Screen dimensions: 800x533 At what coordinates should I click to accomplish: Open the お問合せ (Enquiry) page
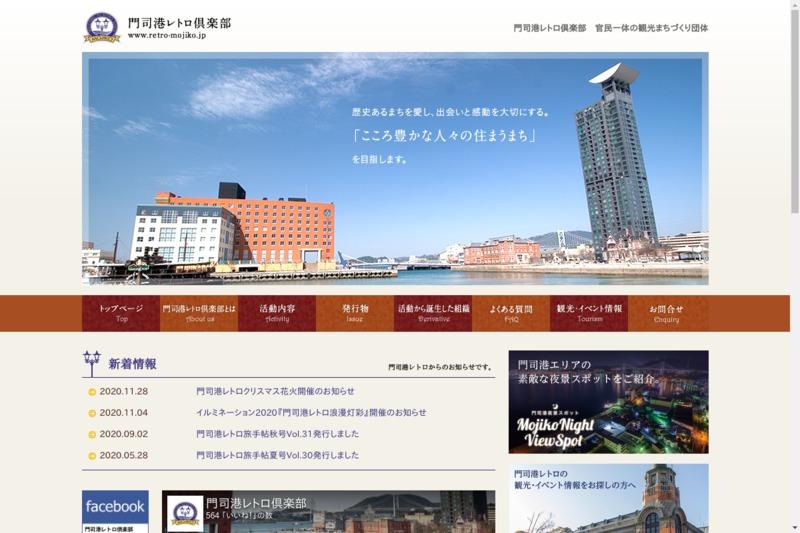pyautogui.click(x=667, y=313)
